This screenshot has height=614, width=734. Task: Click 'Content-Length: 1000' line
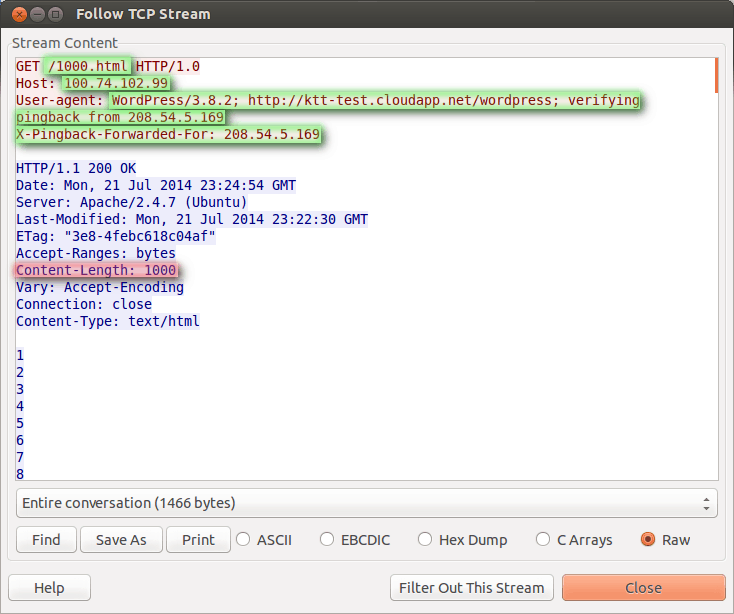click(x=96, y=270)
